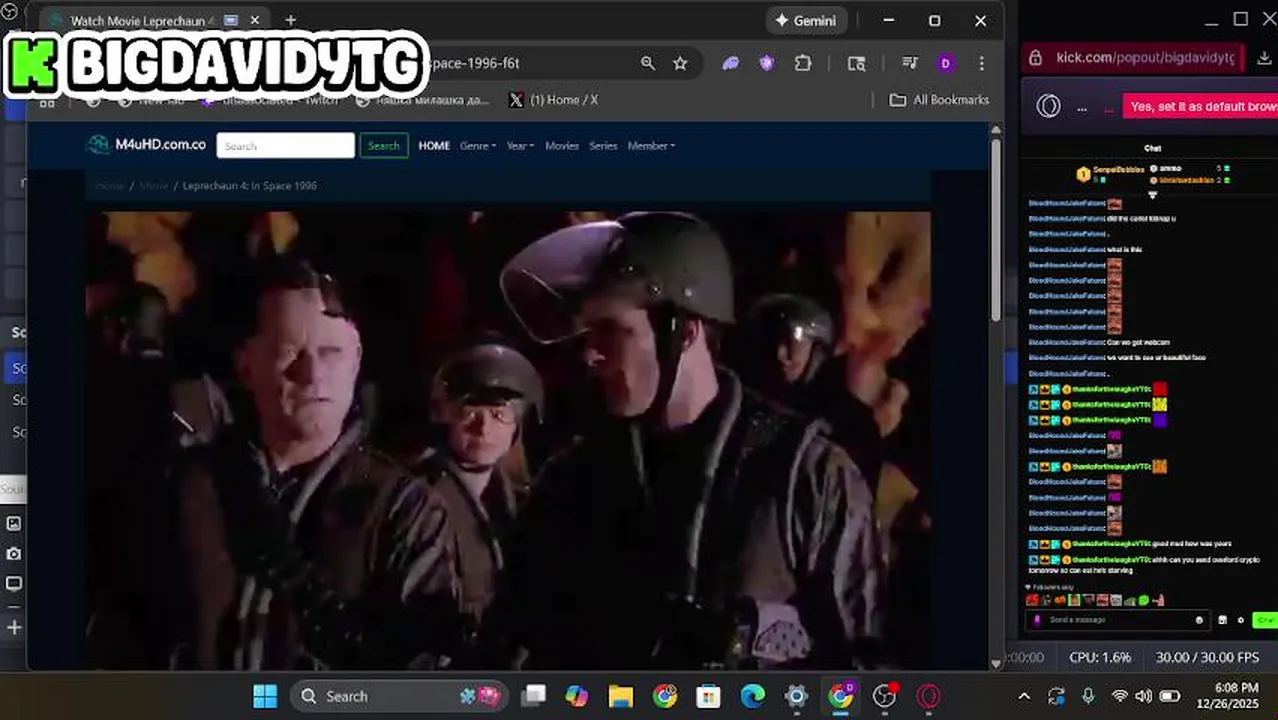Open Microsoft Edge from the taskbar
This screenshot has height=720, width=1278.
tap(753, 696)
